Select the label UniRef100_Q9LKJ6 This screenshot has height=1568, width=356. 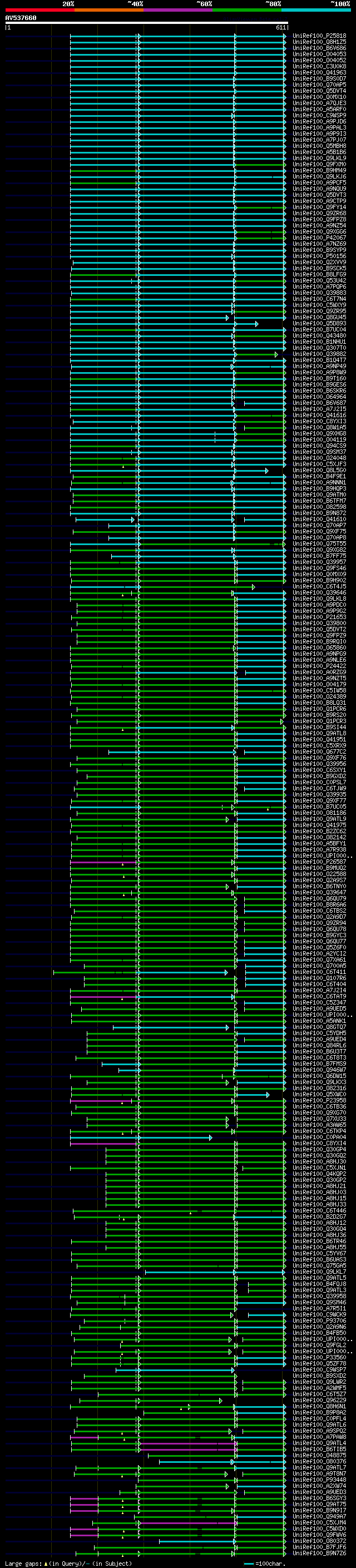[x=319, y=176]
